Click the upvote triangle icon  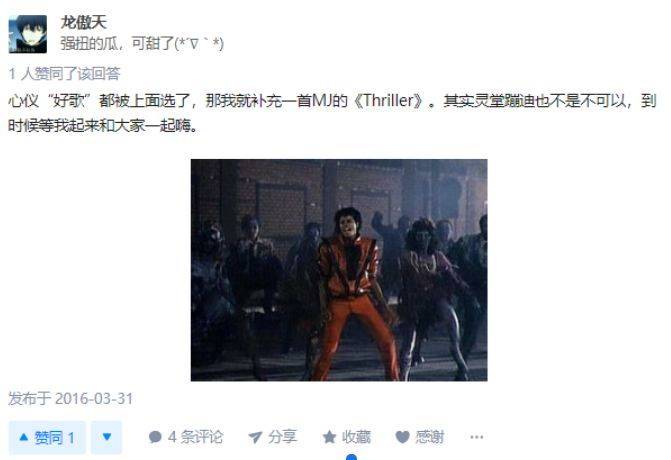[24, 437]
